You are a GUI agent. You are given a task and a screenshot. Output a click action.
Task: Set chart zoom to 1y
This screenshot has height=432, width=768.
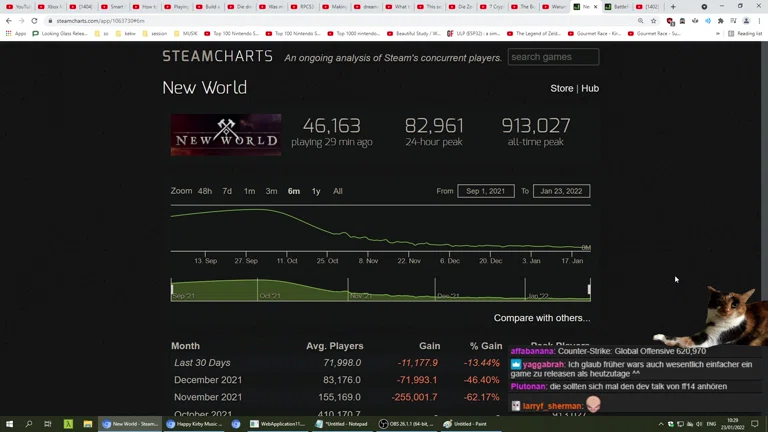click(x=316, y=191)
